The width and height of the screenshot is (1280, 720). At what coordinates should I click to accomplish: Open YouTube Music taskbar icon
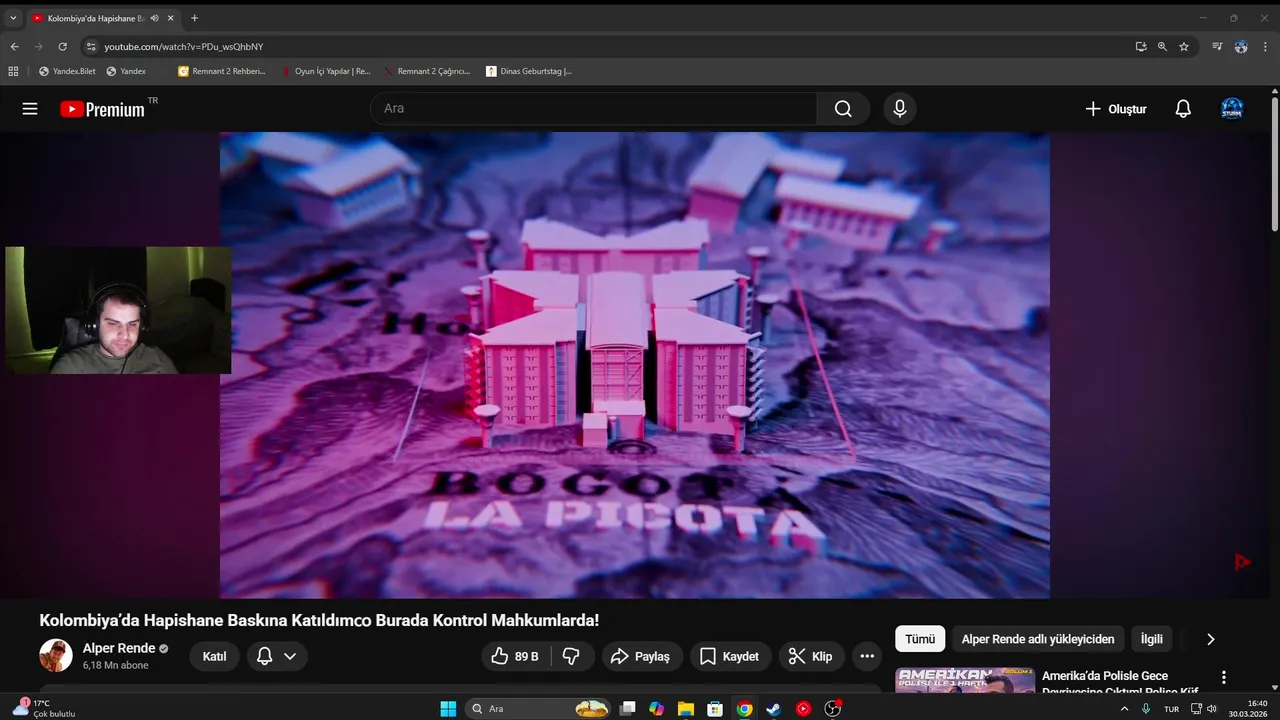coord(803,708)
